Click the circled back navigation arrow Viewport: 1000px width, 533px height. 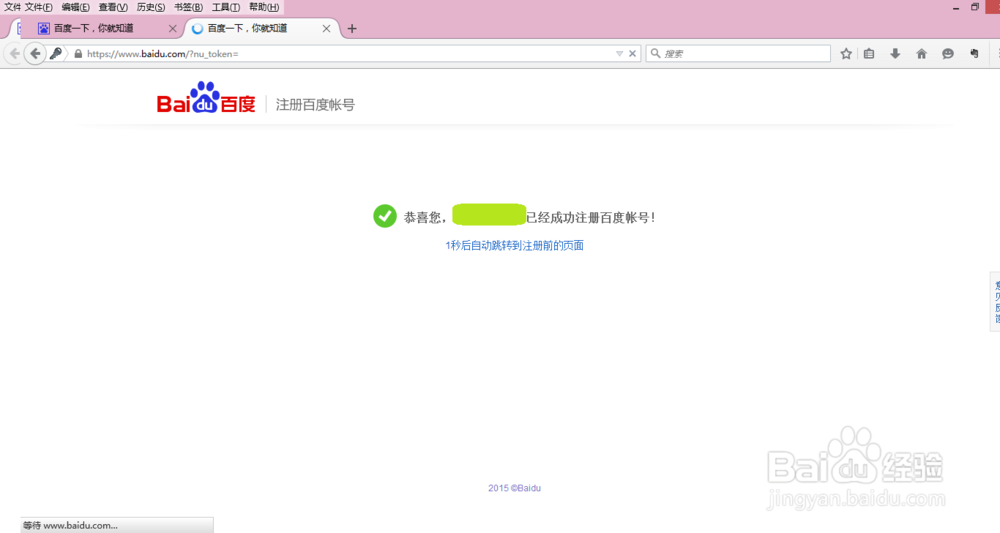coord(35,54)
